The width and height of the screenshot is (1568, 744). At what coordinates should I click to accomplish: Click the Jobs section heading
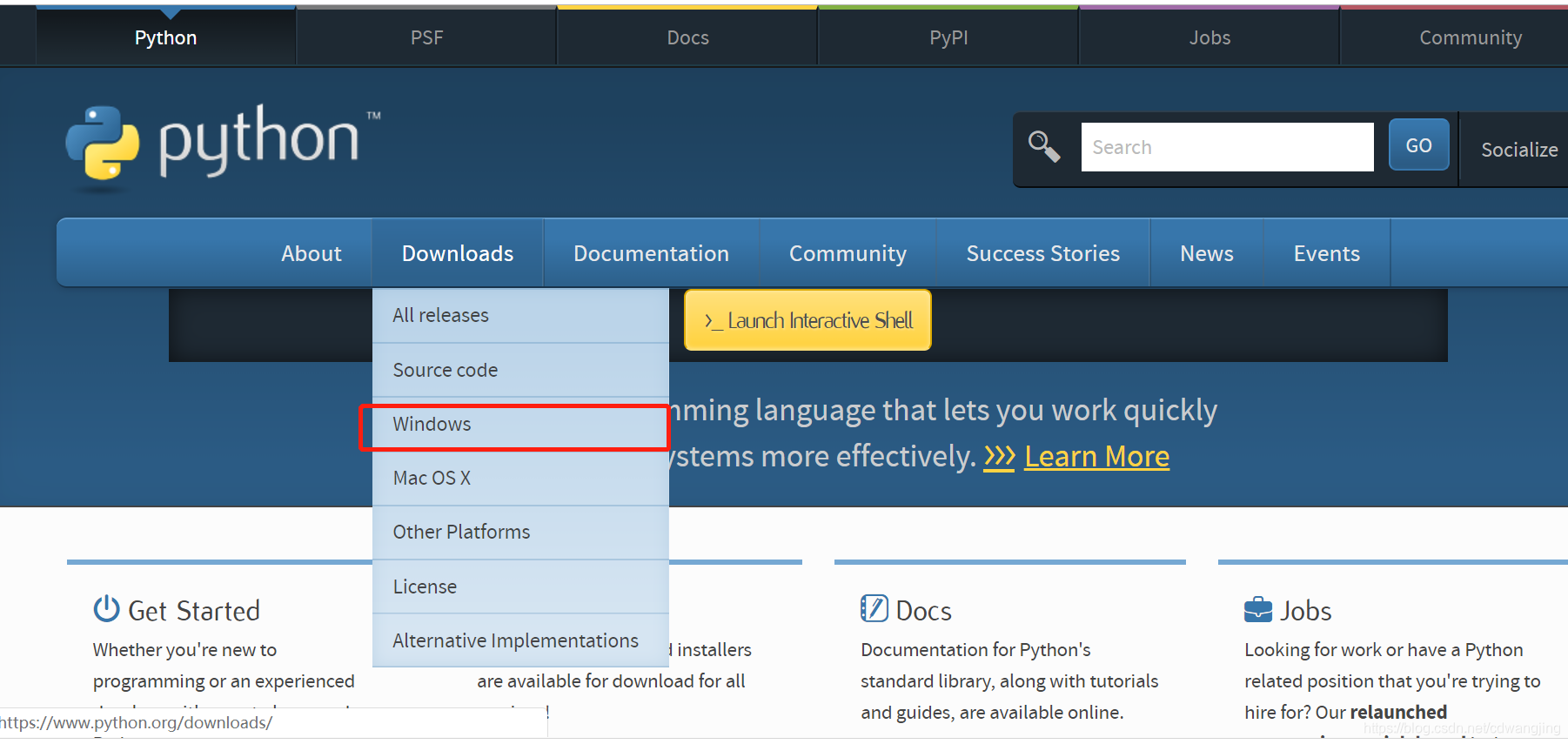point(1305,610)
